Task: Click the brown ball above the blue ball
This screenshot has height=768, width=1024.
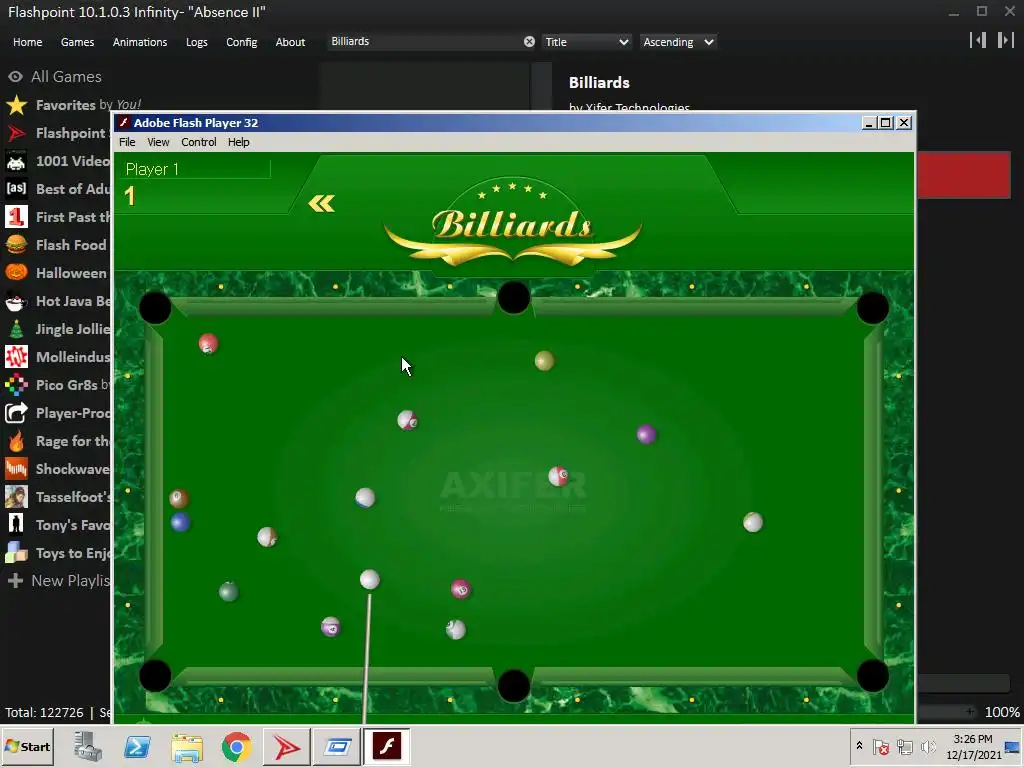Action: click(179, 498)
